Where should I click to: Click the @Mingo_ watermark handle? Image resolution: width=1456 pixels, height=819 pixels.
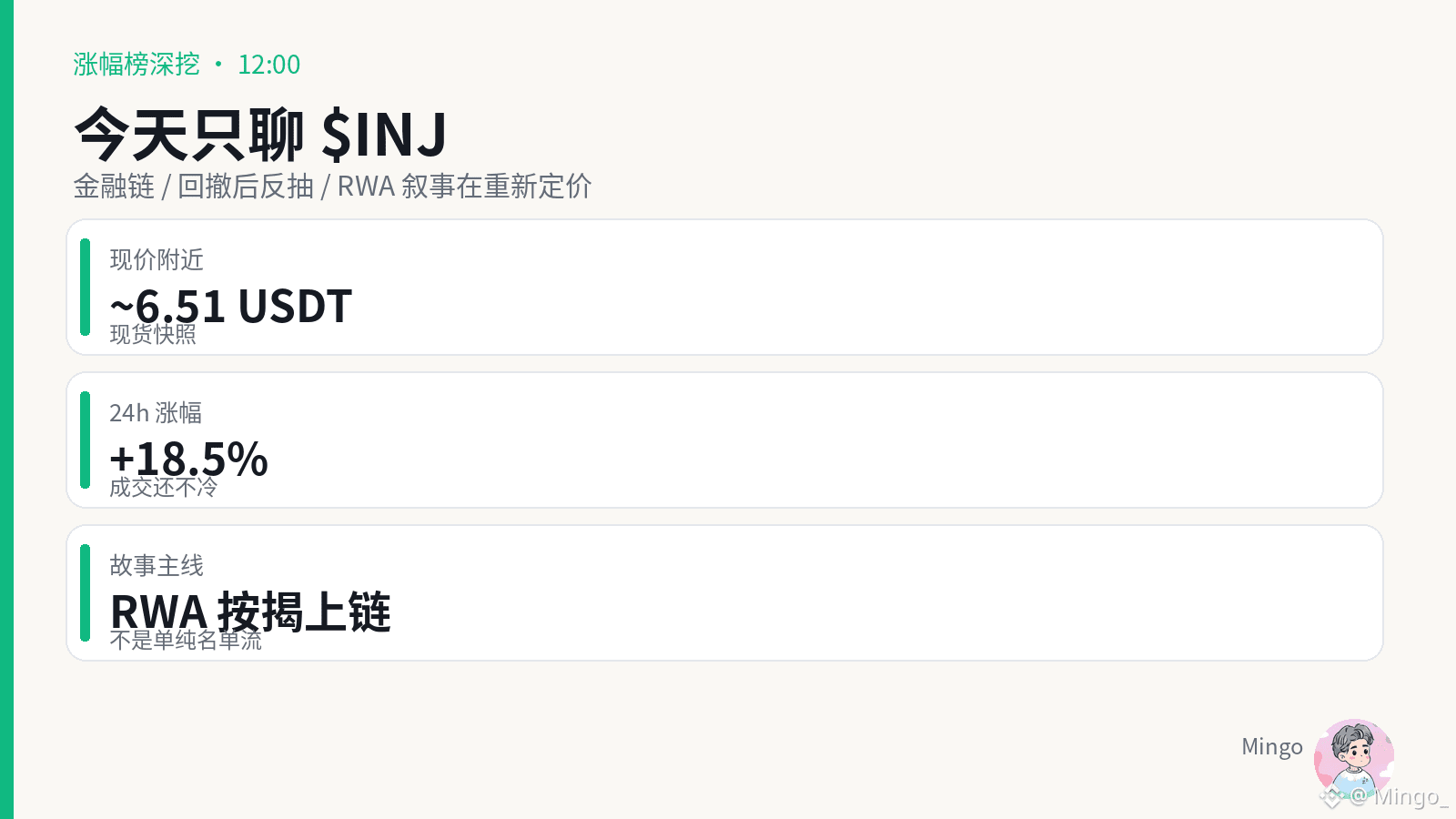(1399, 797)
